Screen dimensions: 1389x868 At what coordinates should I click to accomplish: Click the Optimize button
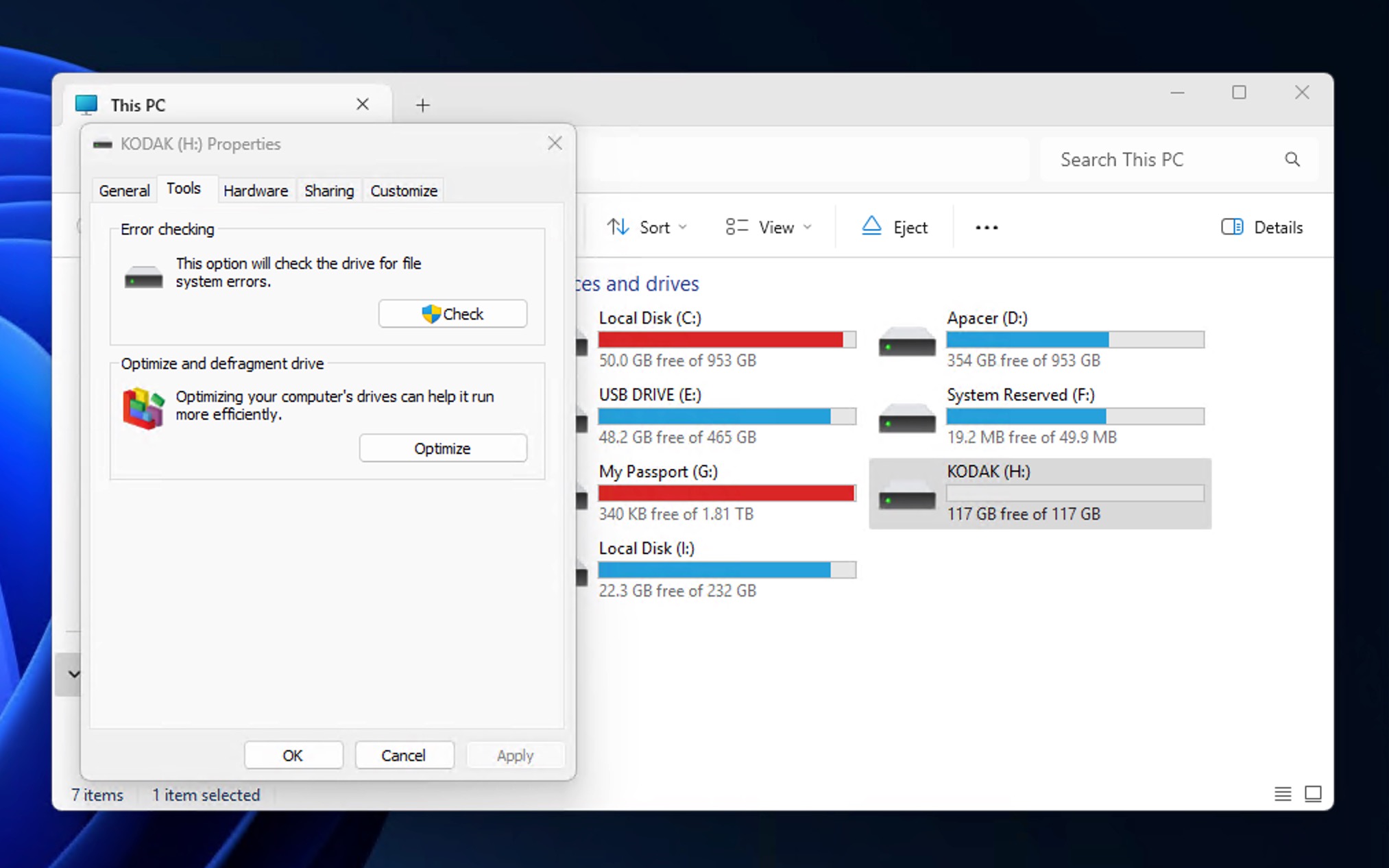pos(443,448)
